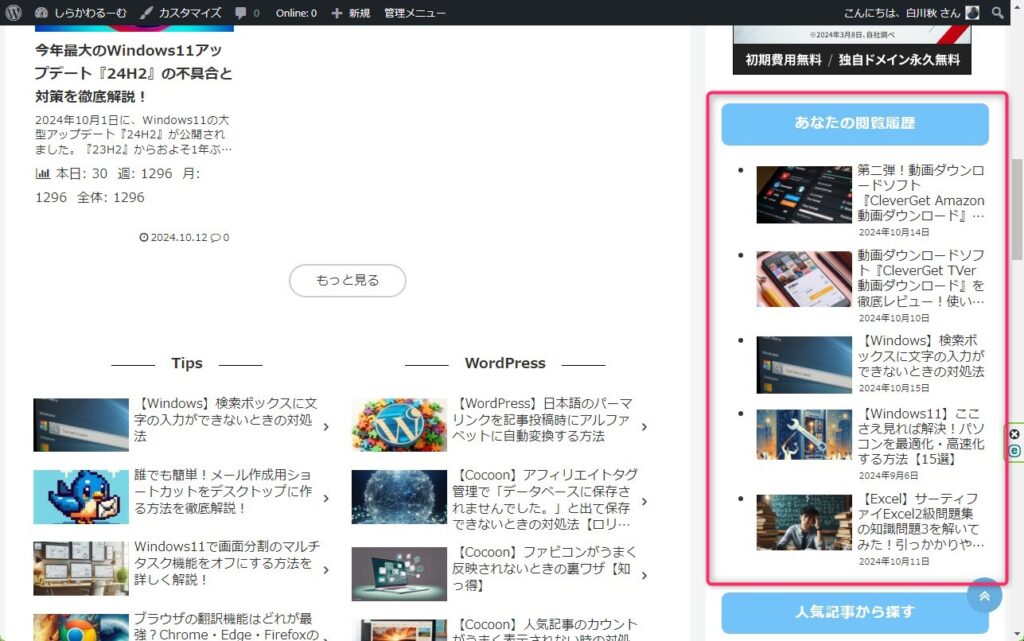Screen dimensions: 1024x641
Task: Click the user avatar icon for 白川秋
Action: coord(972,13)
